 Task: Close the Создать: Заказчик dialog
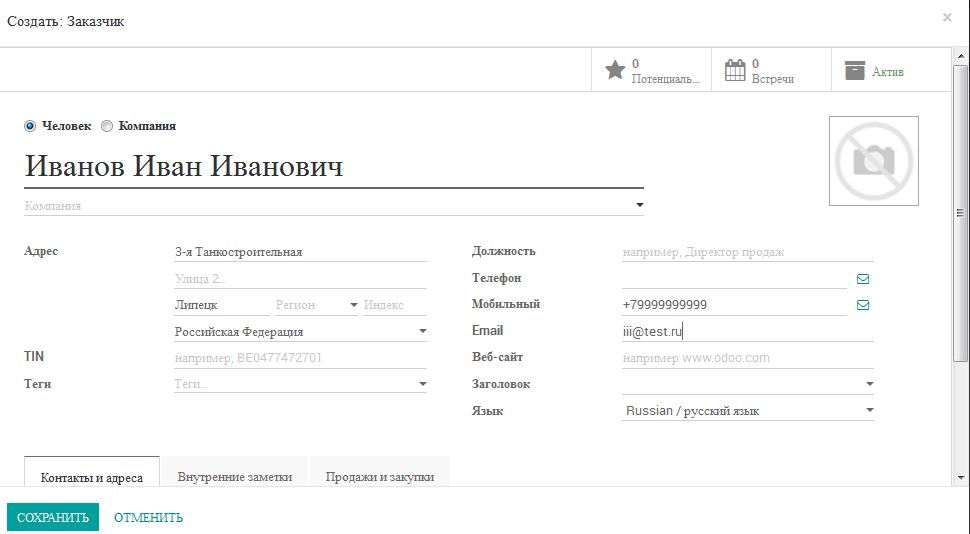tap(947, 17)
